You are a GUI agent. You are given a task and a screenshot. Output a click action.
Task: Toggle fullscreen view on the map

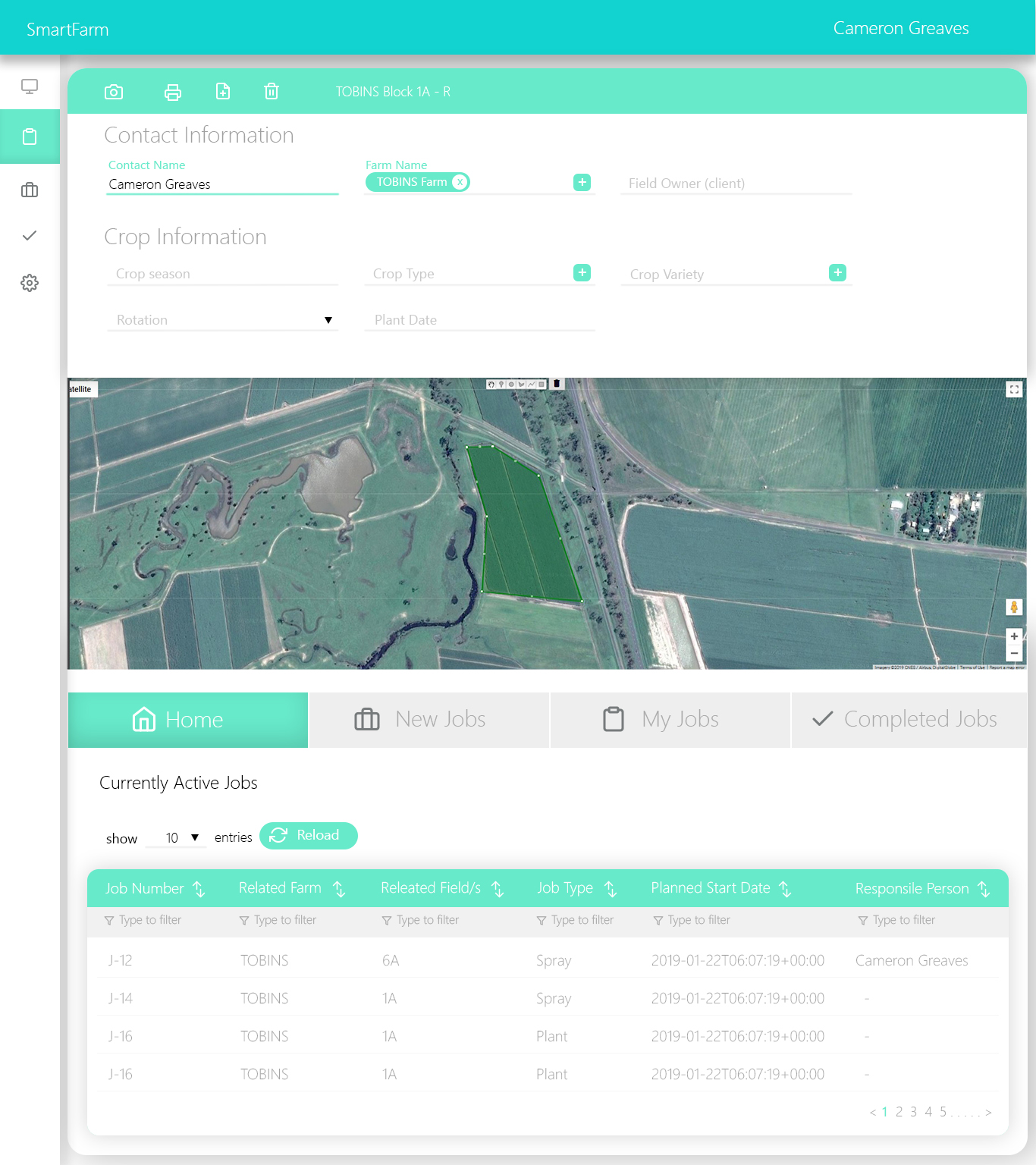click(x=1014, y=390)
